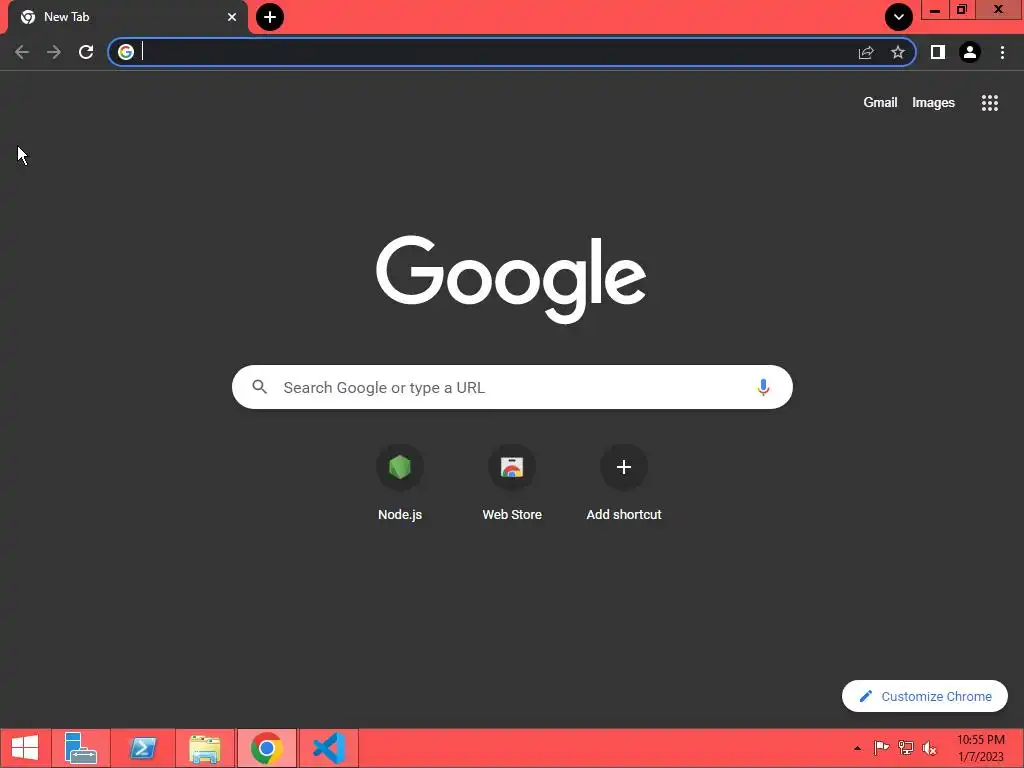
Task: Restore down the Chrome window
Action: 962,10
